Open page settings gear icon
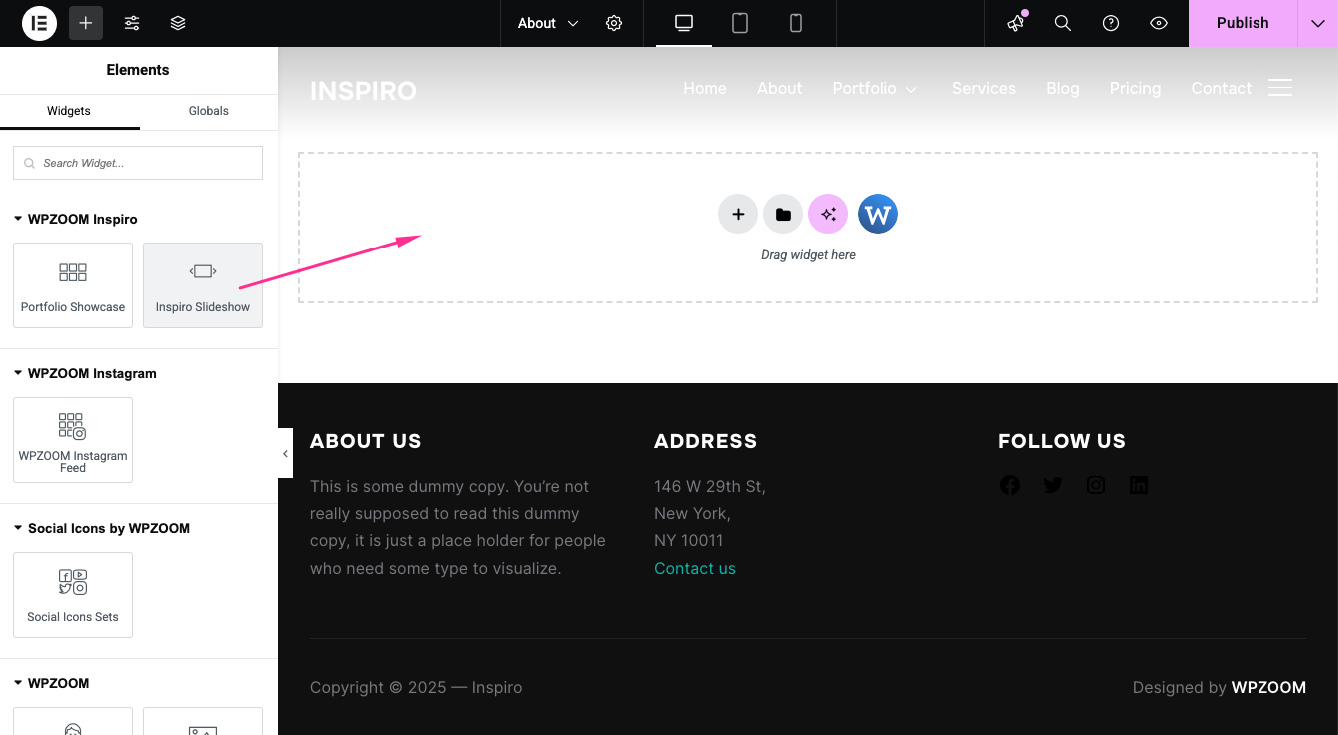This screenshot has height=735, width=1338. 614,23
